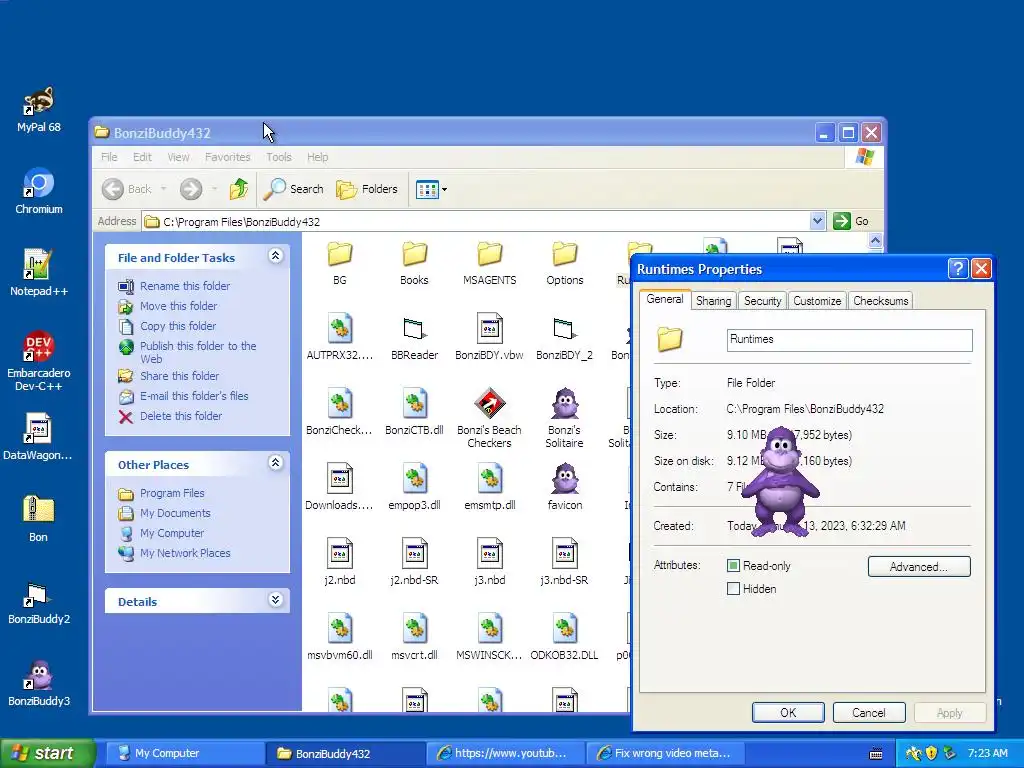Open the Notepad++ desktop icon
The height and width of the screenshot is (768, 1024).
(39, 273)
